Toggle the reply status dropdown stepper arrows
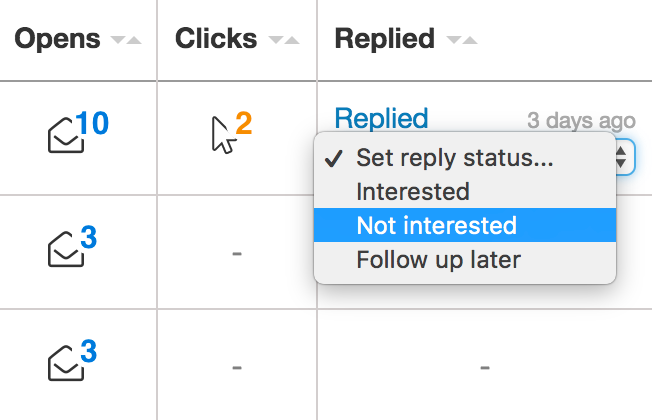 [x=622, y=156]
